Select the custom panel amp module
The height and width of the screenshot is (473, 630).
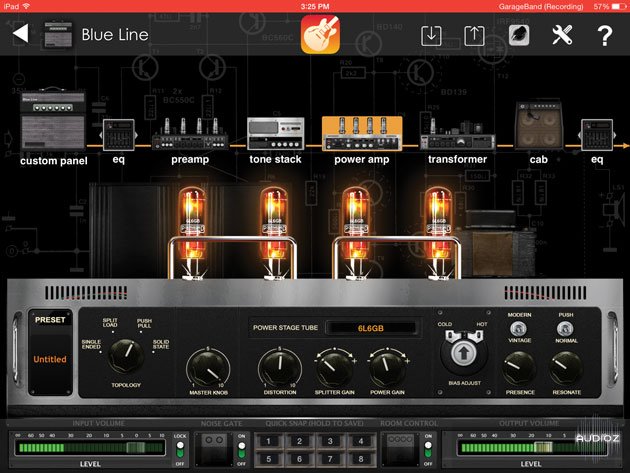point(53,120)
